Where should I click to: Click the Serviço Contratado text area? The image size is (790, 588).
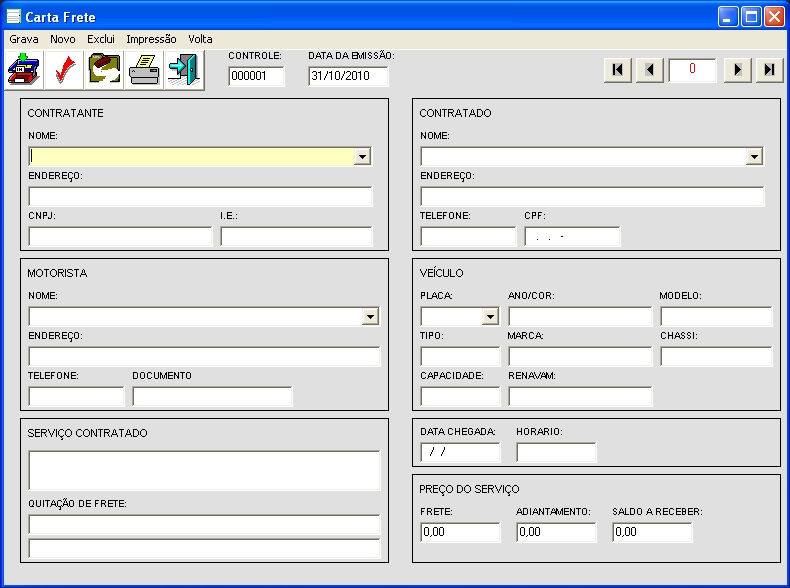pos(204,470)
